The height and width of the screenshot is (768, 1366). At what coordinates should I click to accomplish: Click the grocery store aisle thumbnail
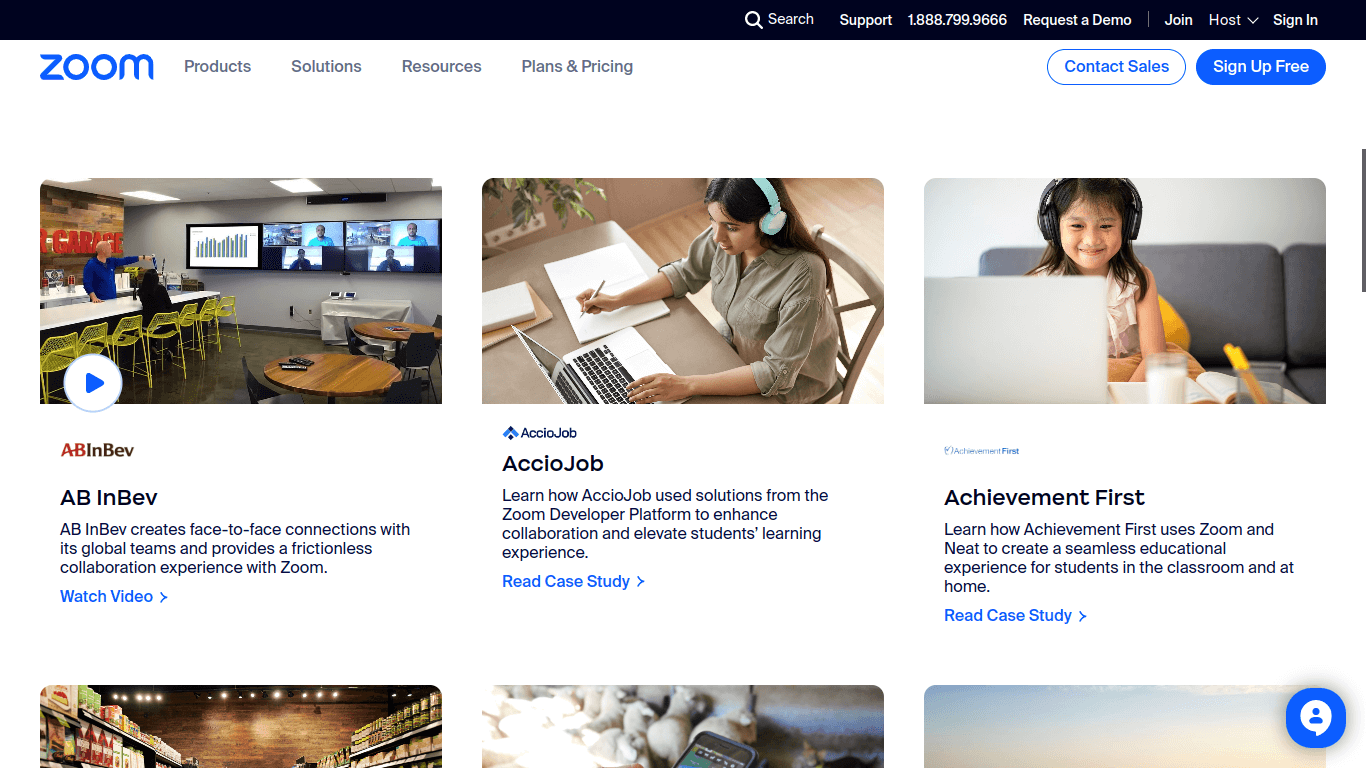[241, 727]
